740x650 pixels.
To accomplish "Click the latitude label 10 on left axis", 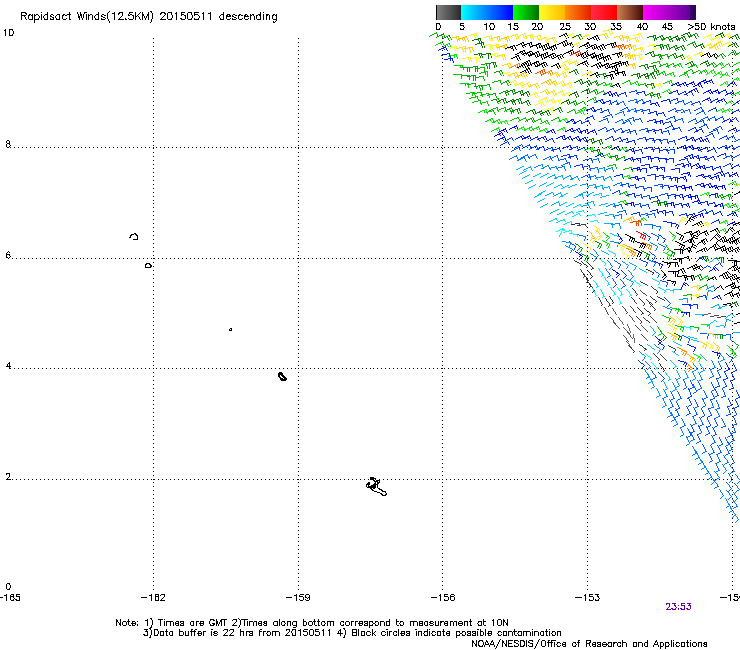I will pyautogui.click(x=8, y=33).
